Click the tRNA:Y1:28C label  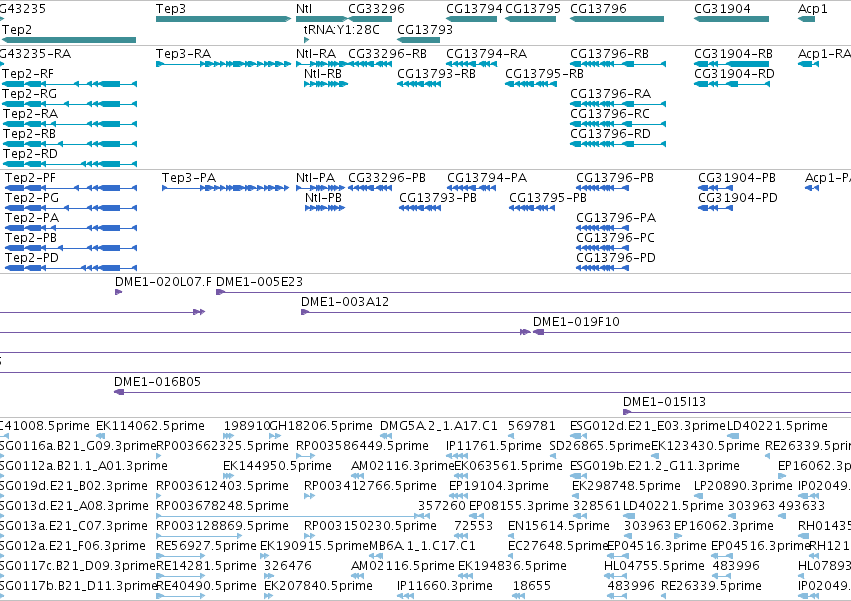(x=341, y=30)
